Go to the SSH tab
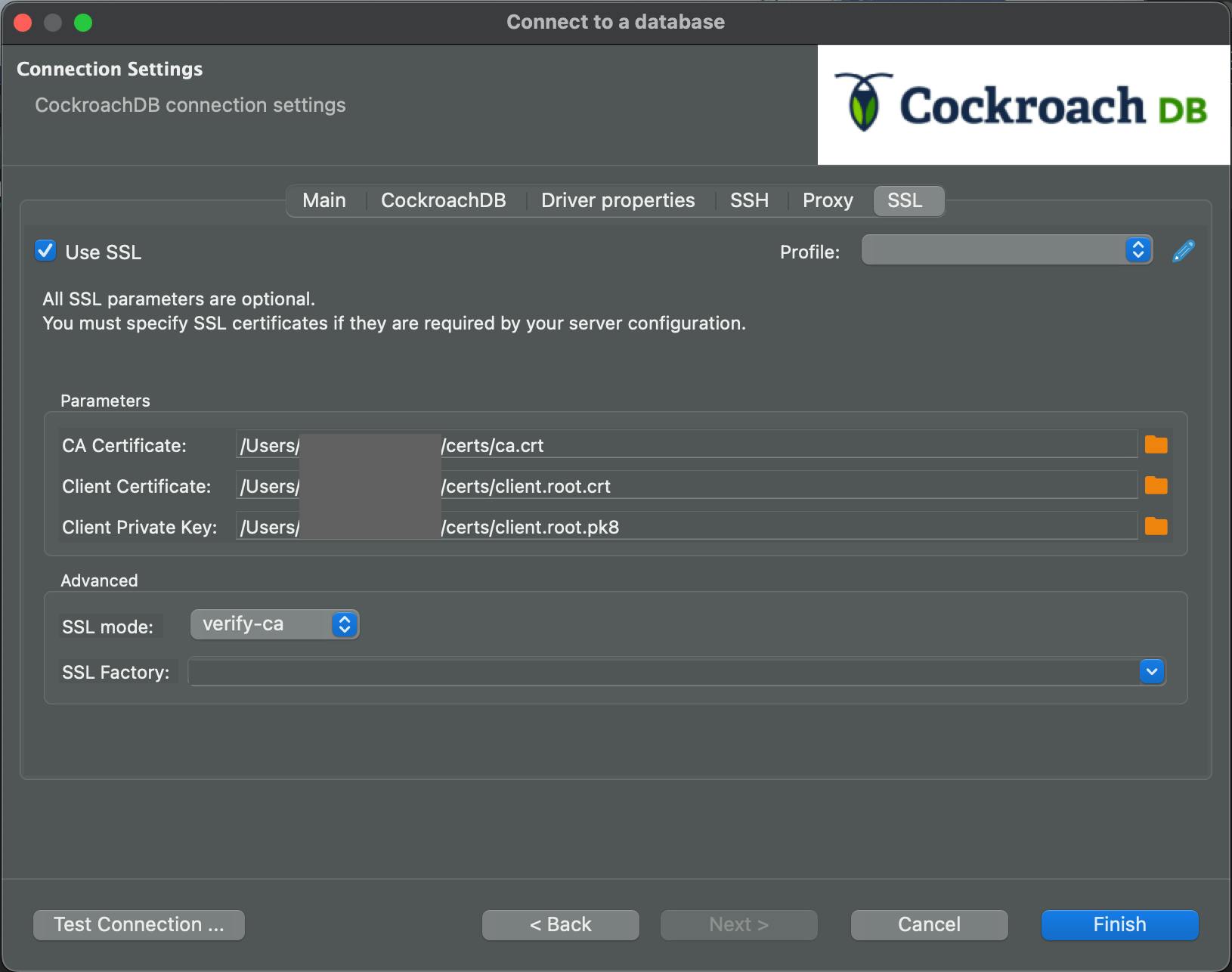Viewport: 1232px width, 972px height. 748,200
